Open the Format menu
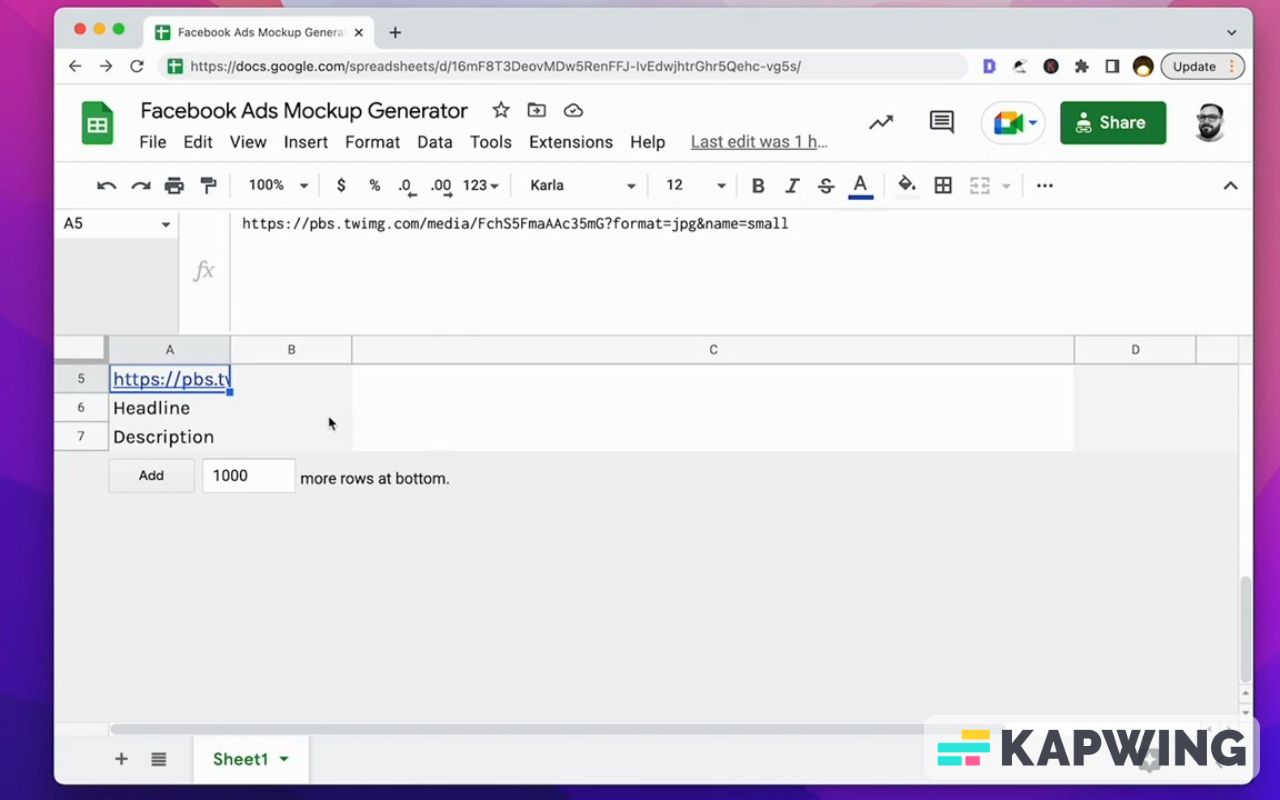Screen dimensions: 1280x800 (x=372, y=142)
